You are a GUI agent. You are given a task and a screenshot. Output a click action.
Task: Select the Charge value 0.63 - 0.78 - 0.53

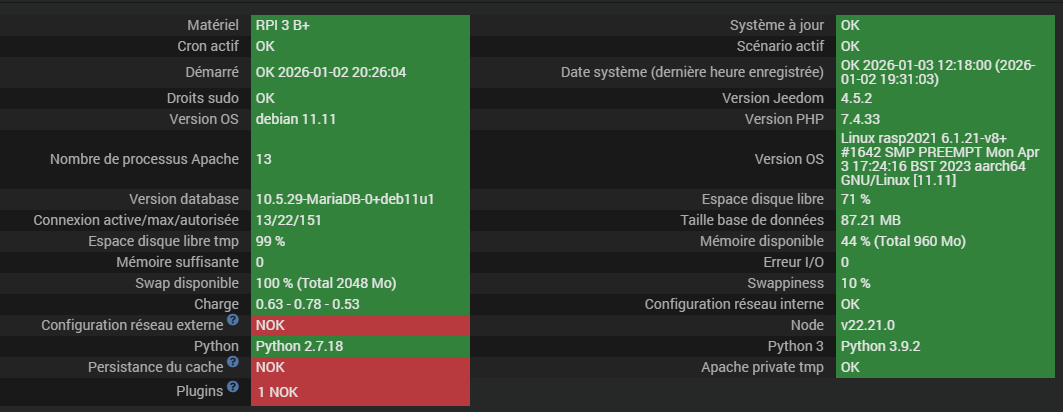[307, 304]
